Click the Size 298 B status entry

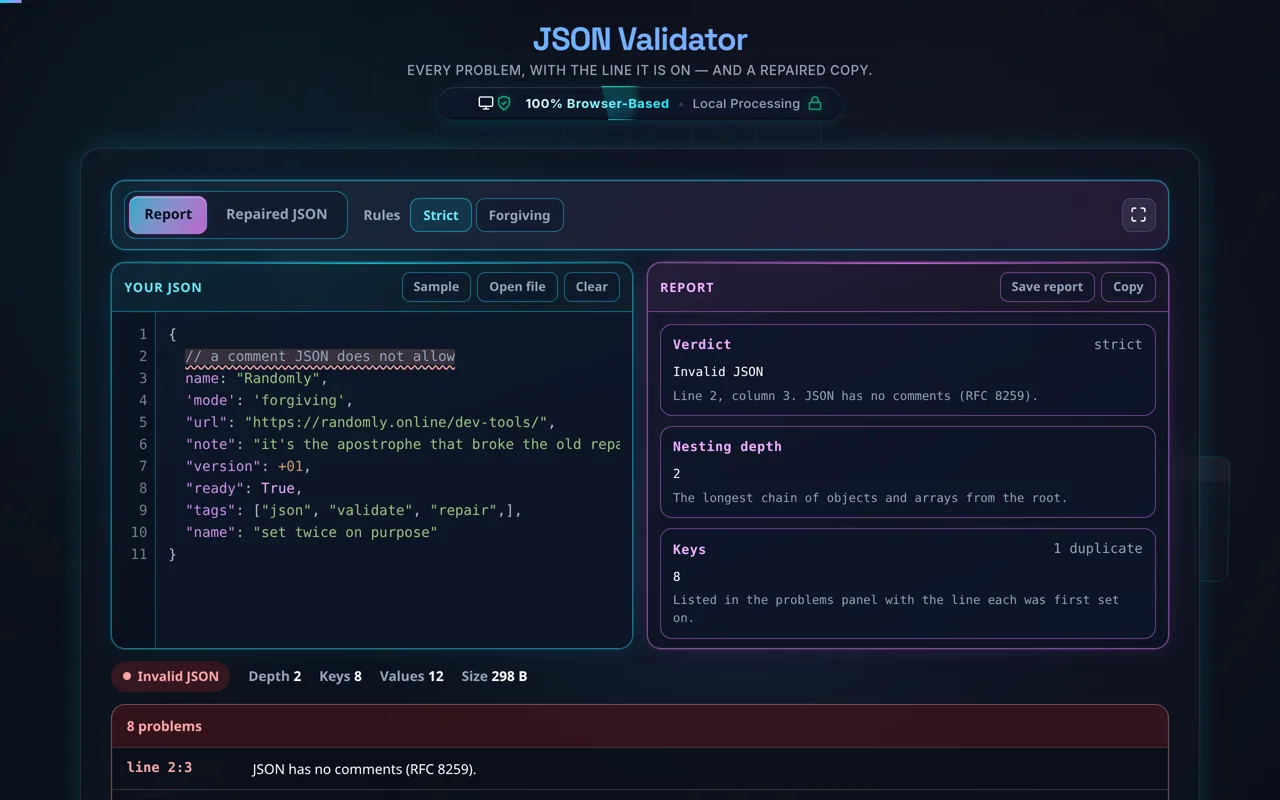[x=494, y=676]
